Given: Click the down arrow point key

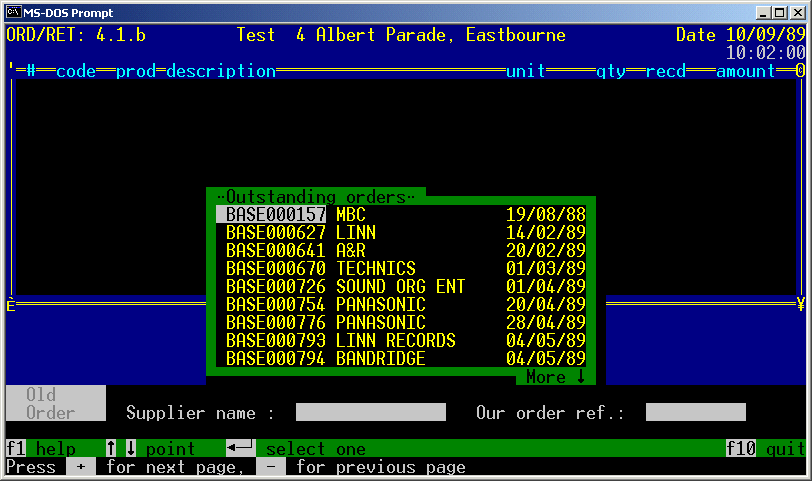Looking at the screenshot, I should 131,448.
